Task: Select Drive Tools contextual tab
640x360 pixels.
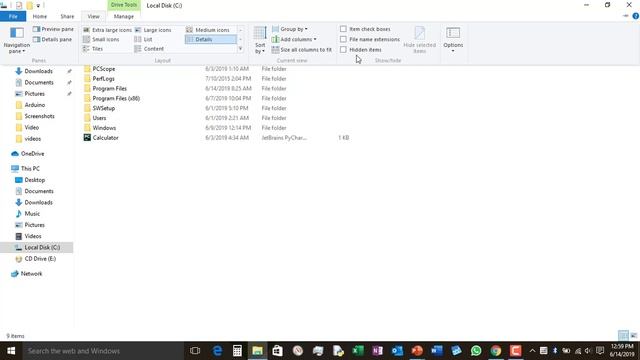Action: coord(124,5)
